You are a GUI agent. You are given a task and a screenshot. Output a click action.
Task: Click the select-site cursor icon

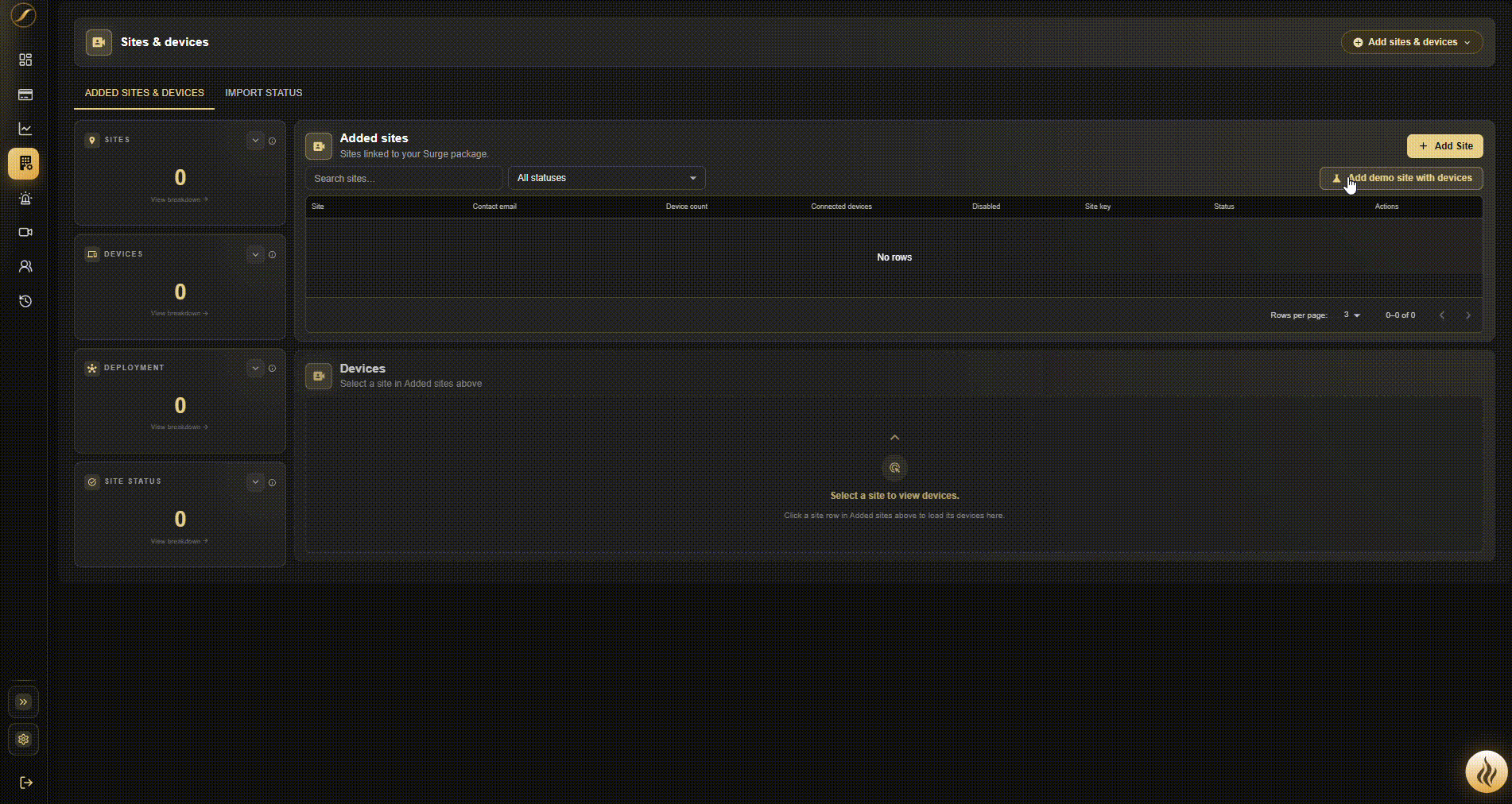tap(894, 468)
